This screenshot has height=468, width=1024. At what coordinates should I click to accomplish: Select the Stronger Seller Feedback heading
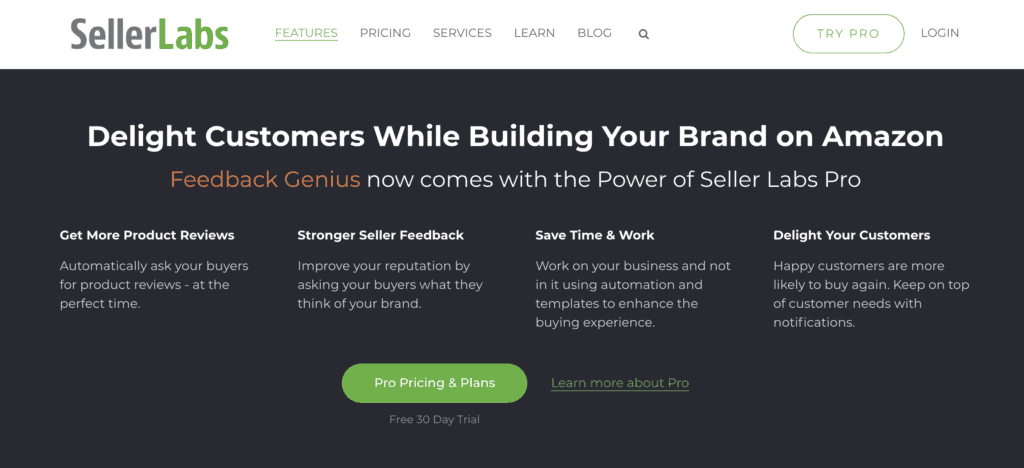381,235
